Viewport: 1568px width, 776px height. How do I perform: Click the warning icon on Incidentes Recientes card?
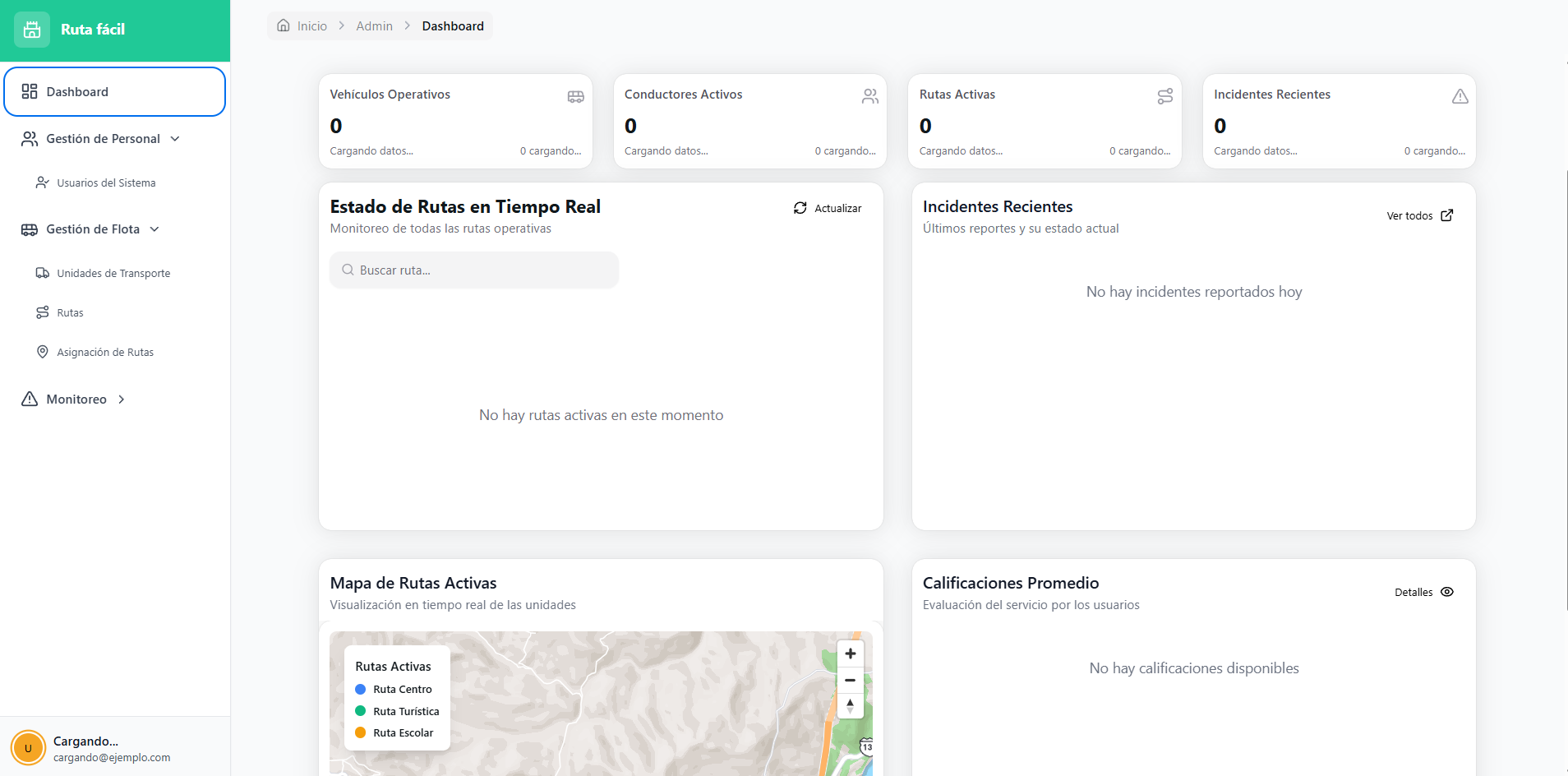click(x=1460, y=96)
